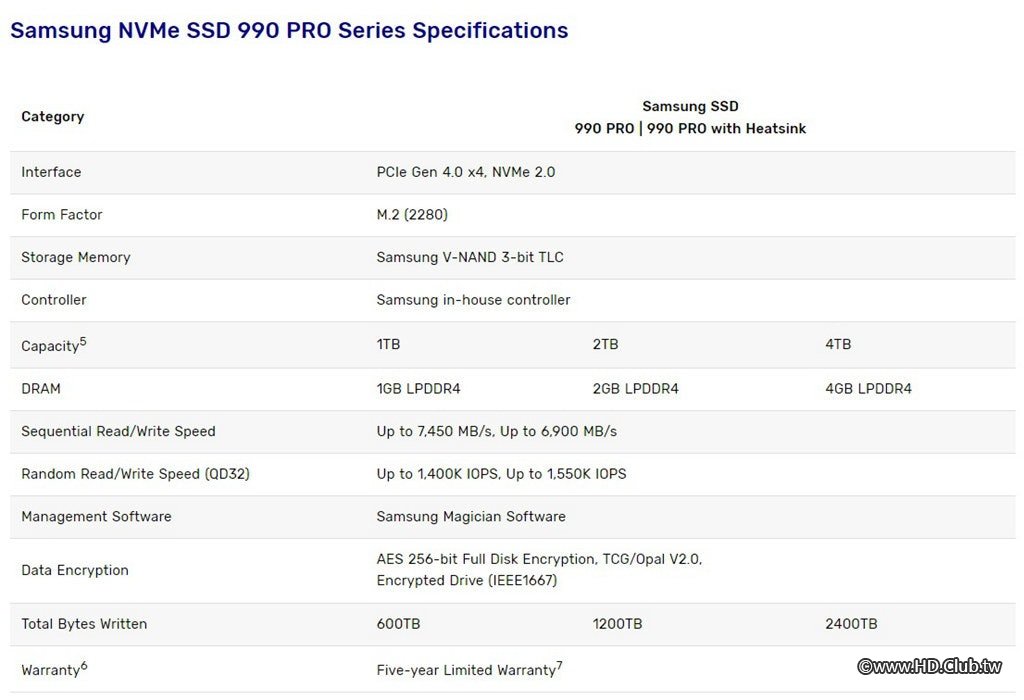Click the Samsung NVMe SSD 990 PRO title
Screen dimensions: 1024x700
pos(289,31)
